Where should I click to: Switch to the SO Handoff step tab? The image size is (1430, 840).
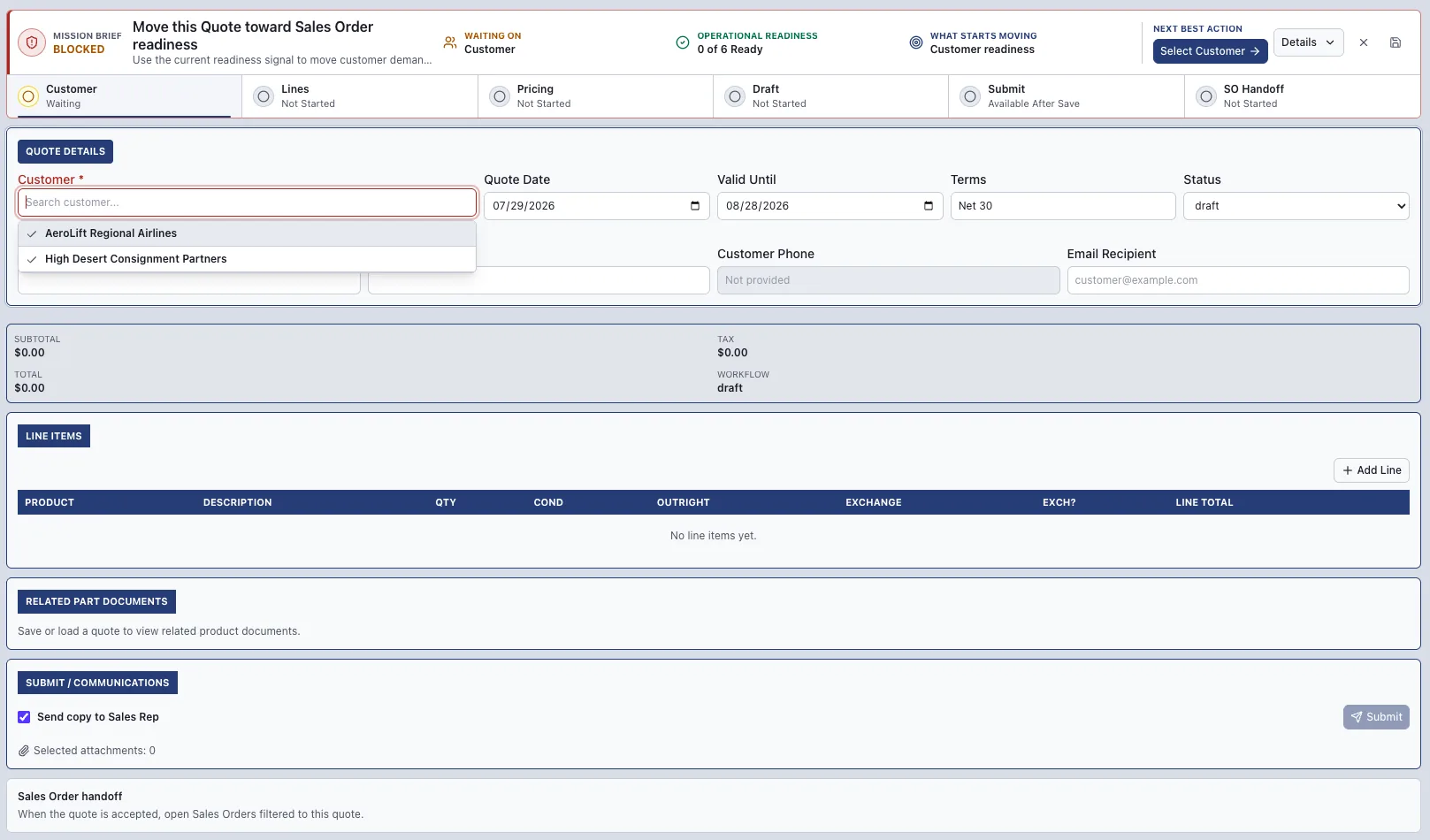point(1302,96)
